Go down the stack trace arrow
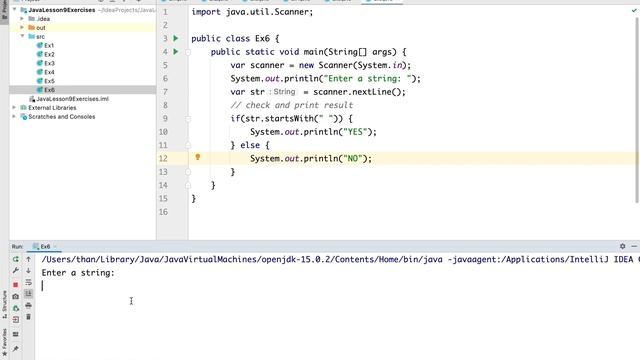Screen dimensions: 640x360 [29, 270]
